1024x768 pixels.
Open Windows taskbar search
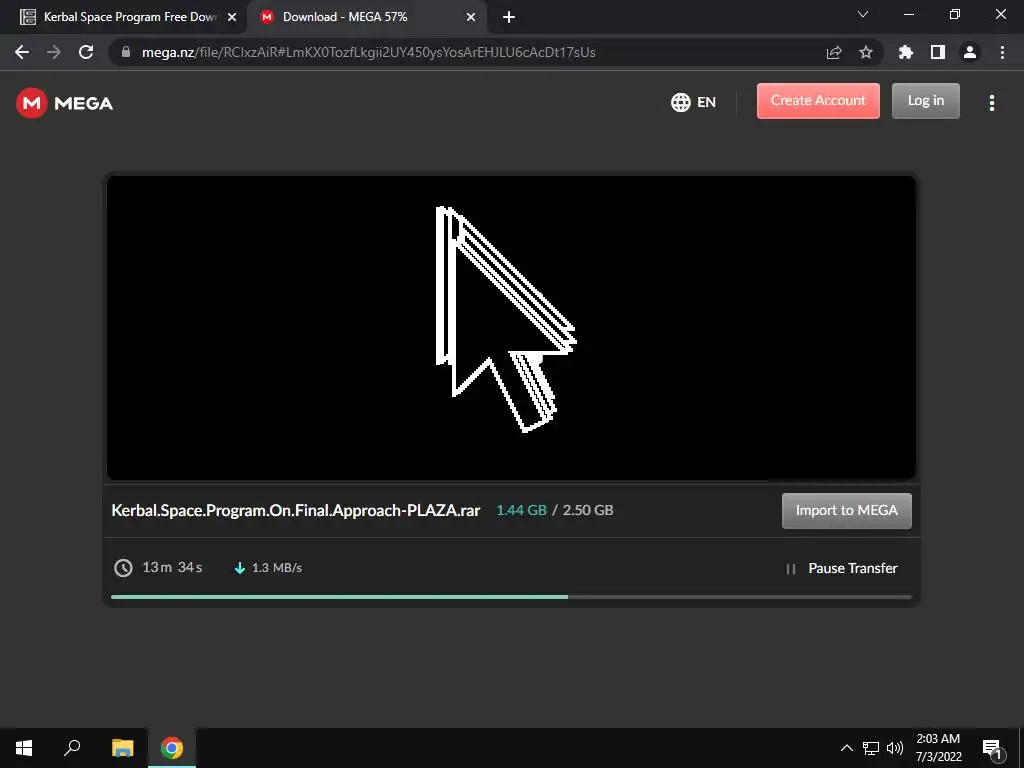[72, 748]
